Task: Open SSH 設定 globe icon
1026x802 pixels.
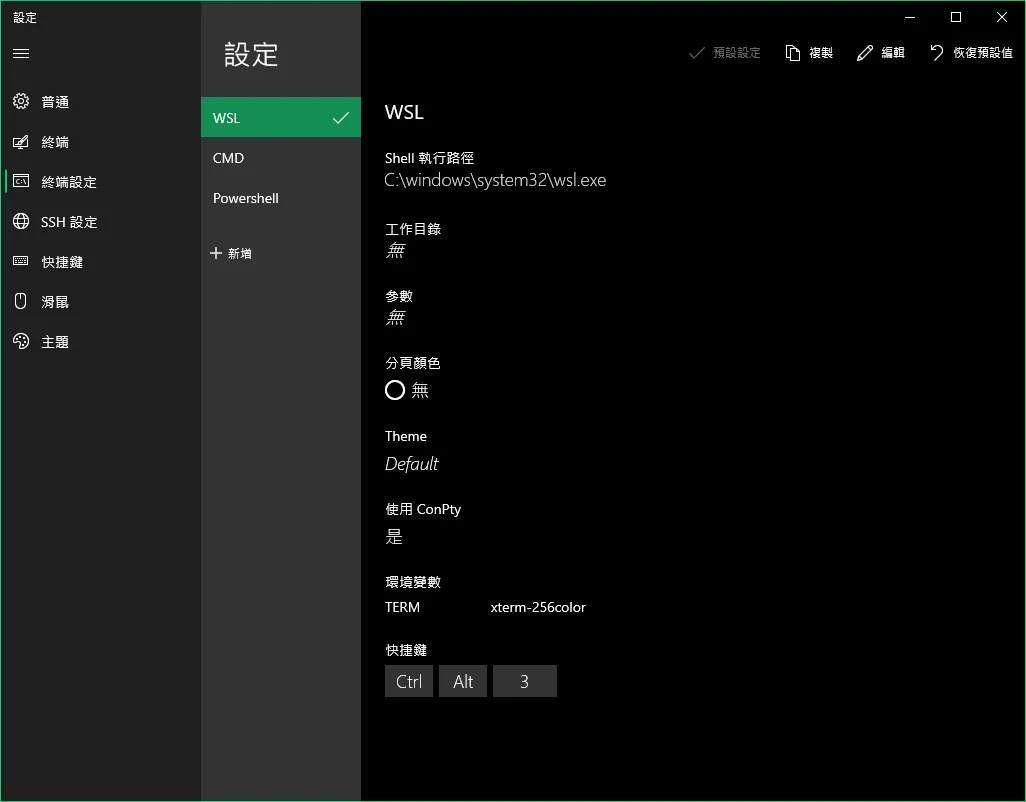Action: pyautogui.click(x=21, y=222)
